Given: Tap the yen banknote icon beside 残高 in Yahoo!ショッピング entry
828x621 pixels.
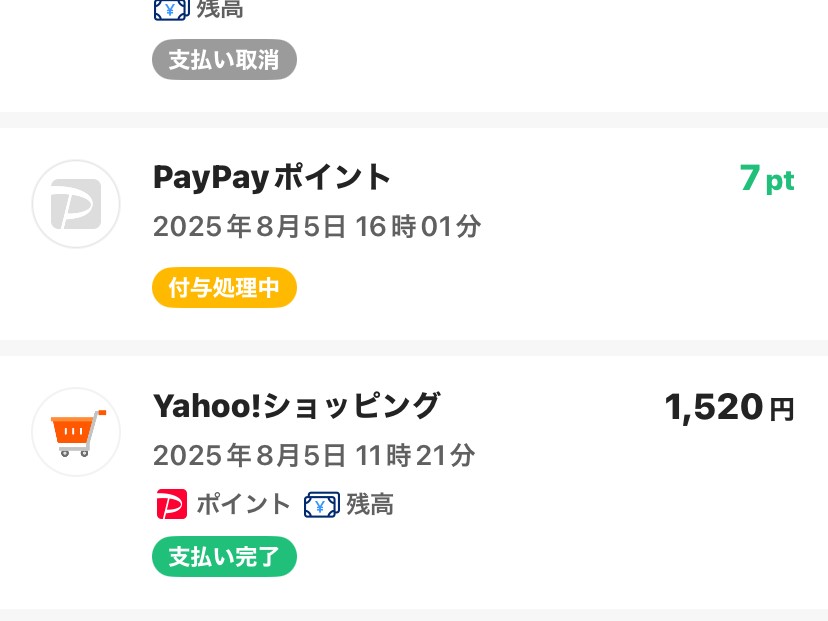Looking at the screenshot, I should [x=322, y=505].
